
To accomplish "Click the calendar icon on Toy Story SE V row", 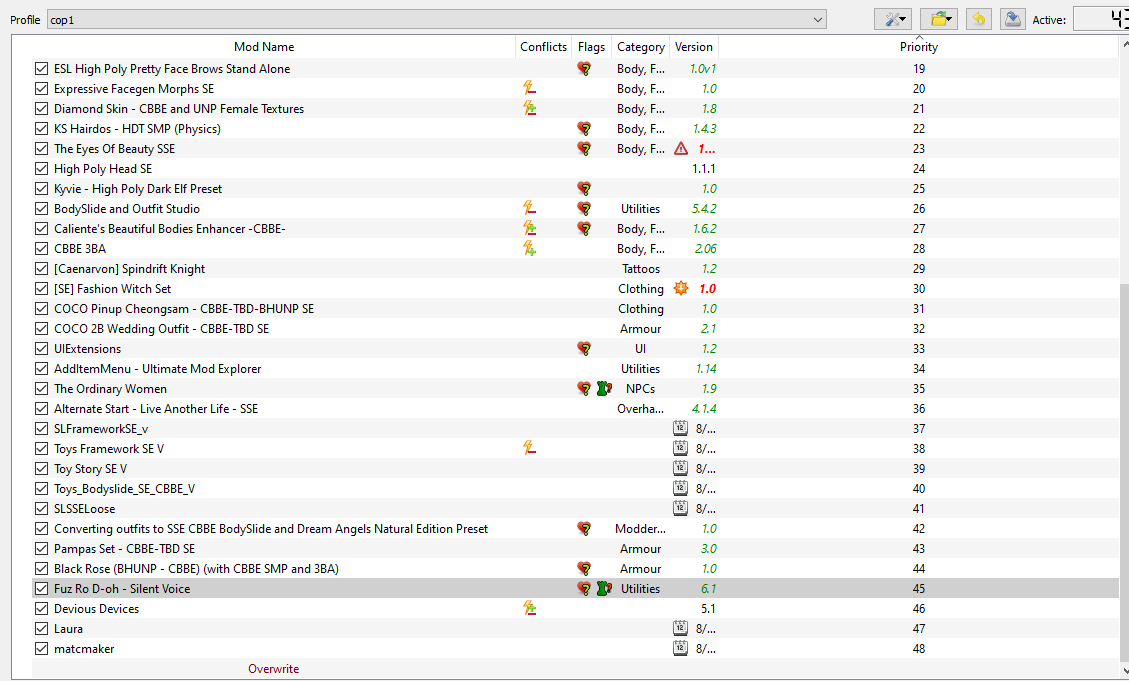I will [x=680, y=469].
